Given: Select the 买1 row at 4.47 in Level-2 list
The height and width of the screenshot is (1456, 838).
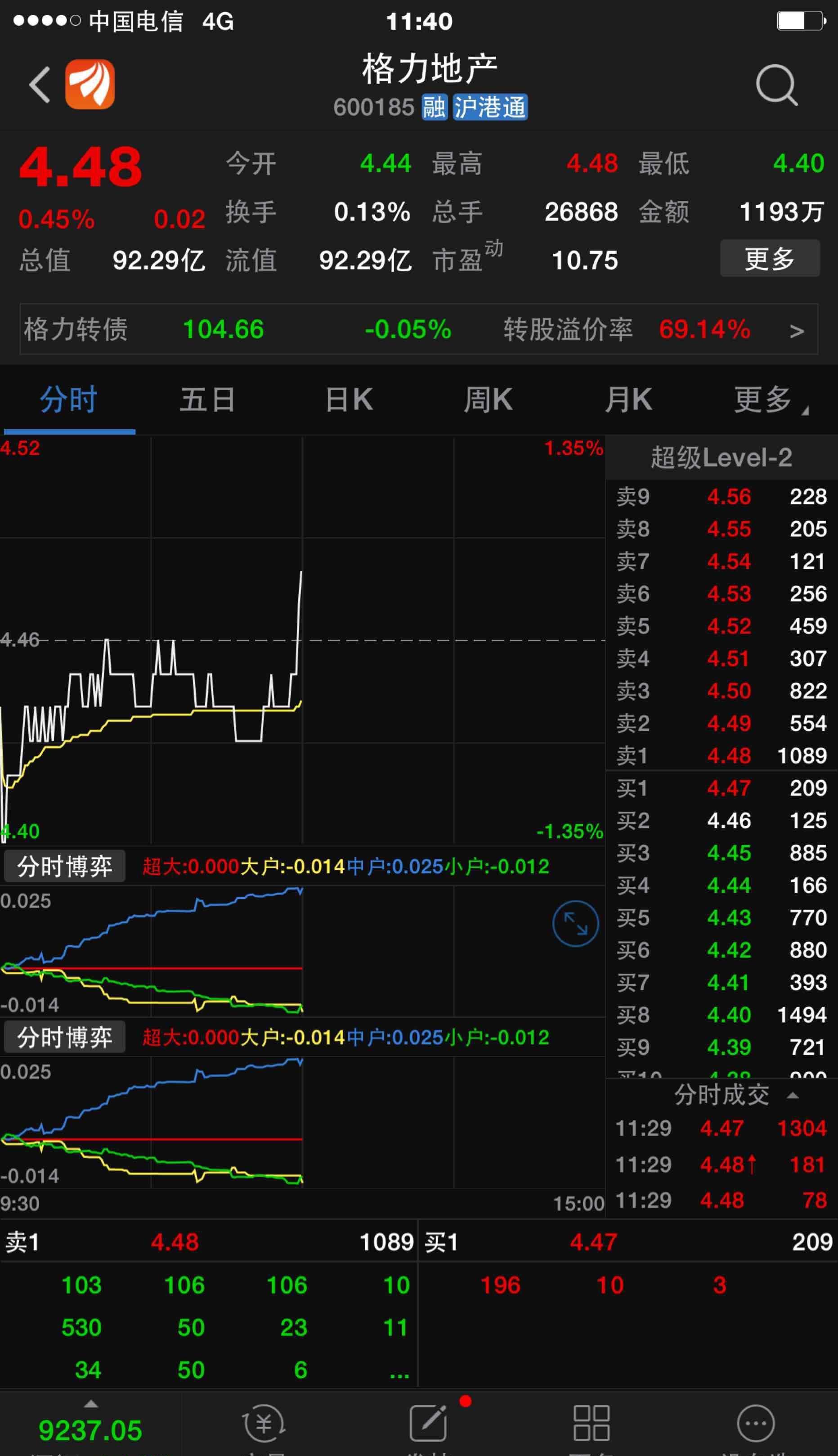Looking at the screenshot, I should coord(721,787).
